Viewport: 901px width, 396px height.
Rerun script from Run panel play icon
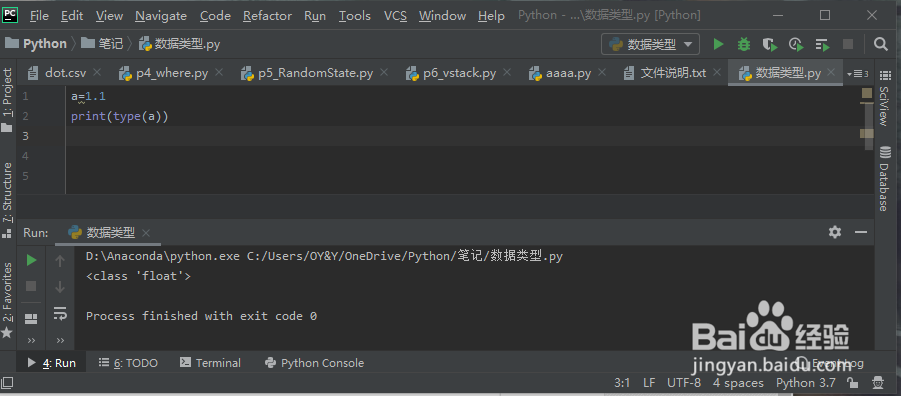[x=32, y=261]
